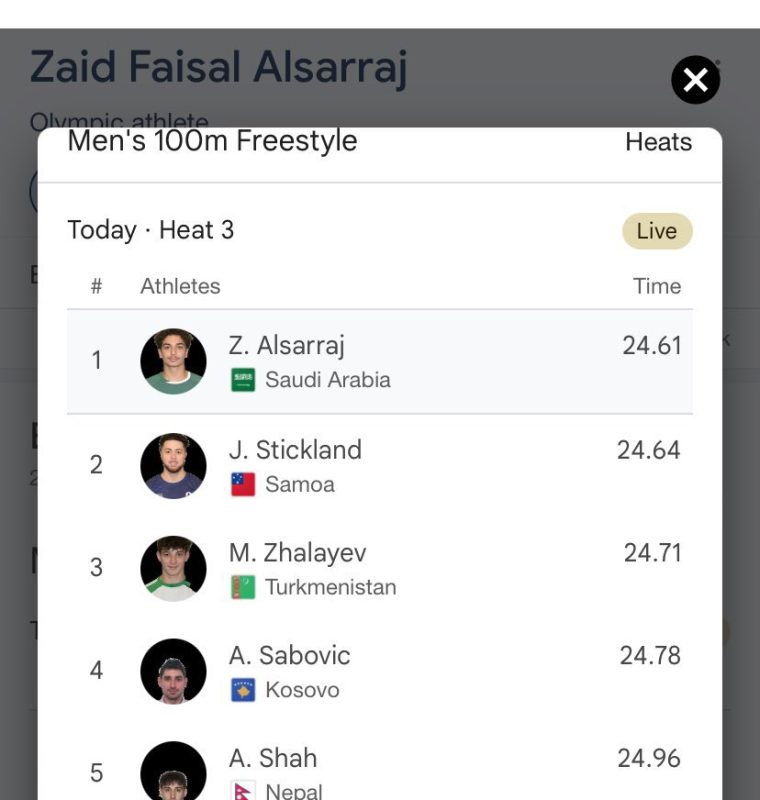This screenshot has height=800, width=760.
Task: Select the J. Stickland athlete name
Action: tap(295, 450)
